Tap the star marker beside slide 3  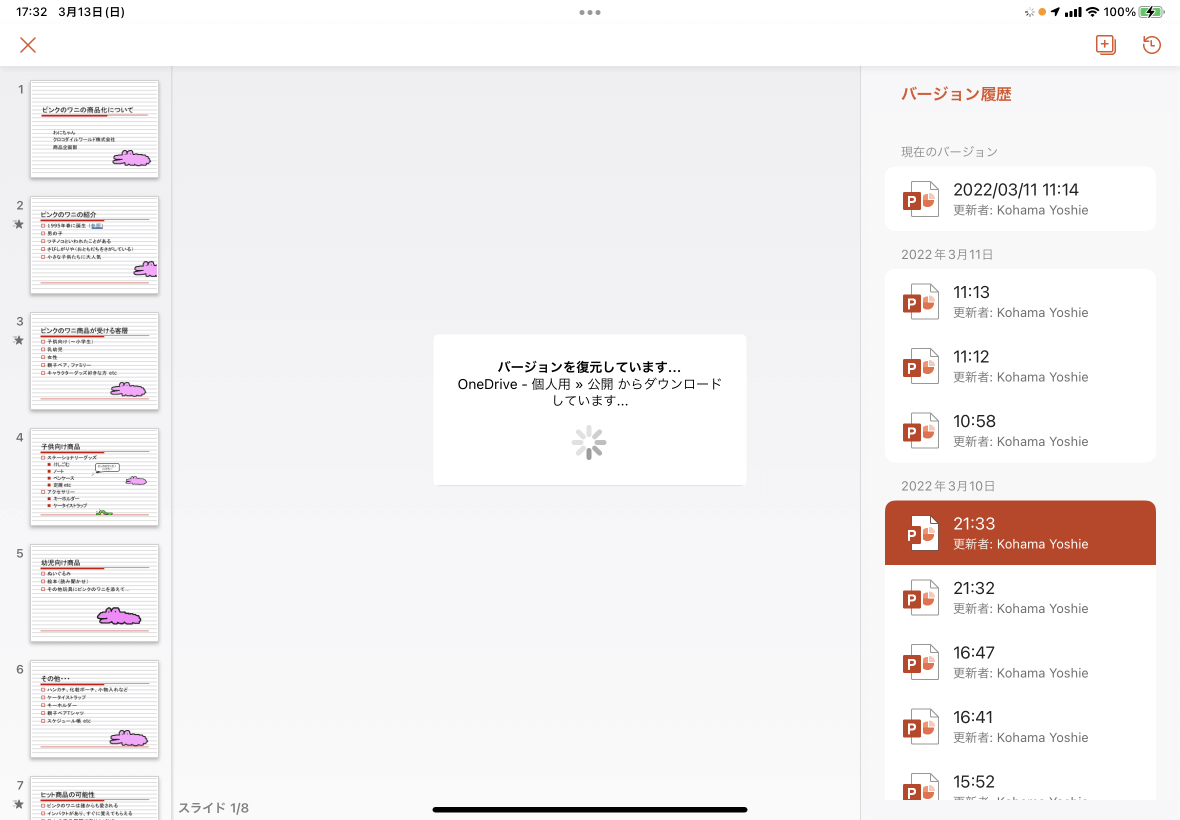(x=19, y=340)
